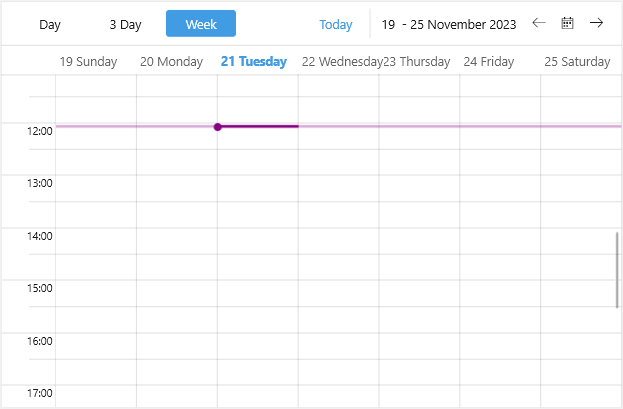The width and height of the screenshot is (623, 409).
Task: Select the 19 Sunday column header
Action: 88,61
